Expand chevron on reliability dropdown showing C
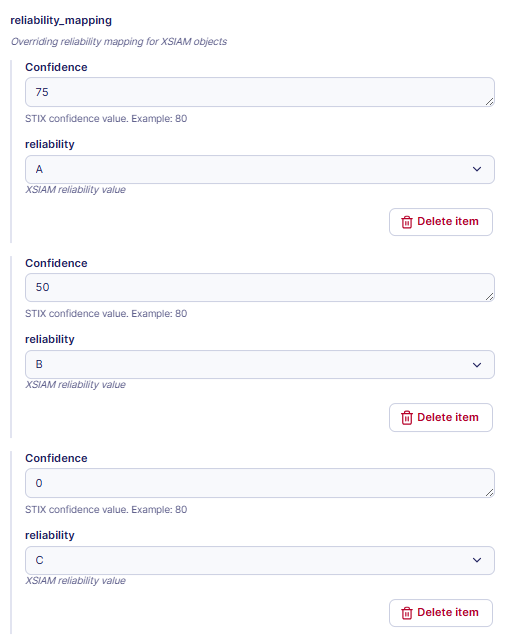 point(477,560)
